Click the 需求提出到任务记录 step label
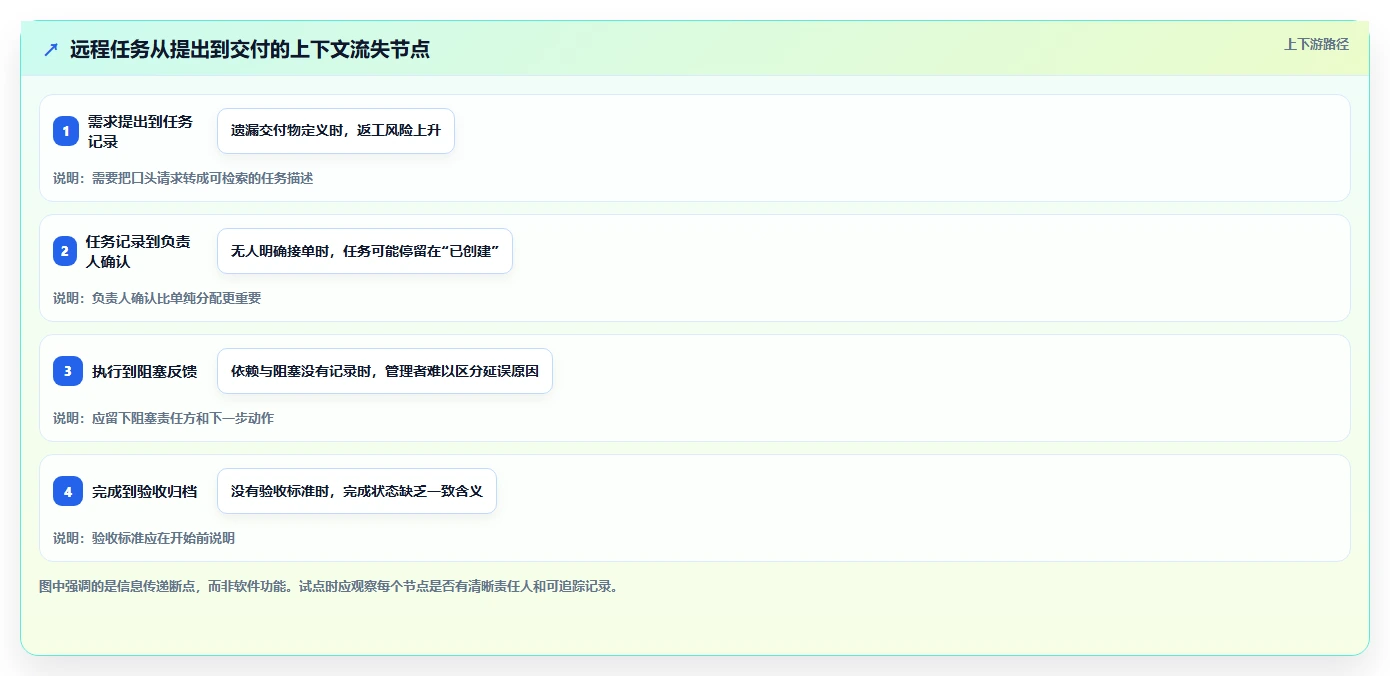 [x=140, y=131]
